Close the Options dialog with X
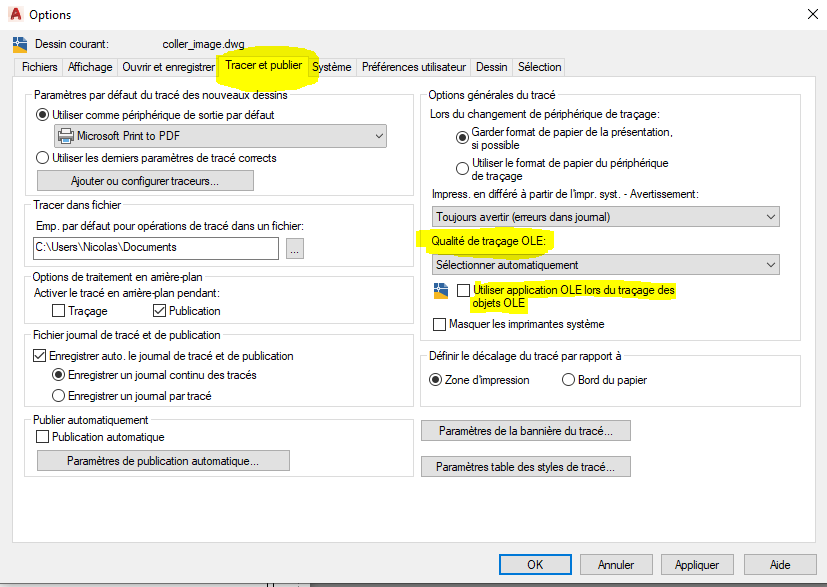The image size is (827, 587). [811, 14]
